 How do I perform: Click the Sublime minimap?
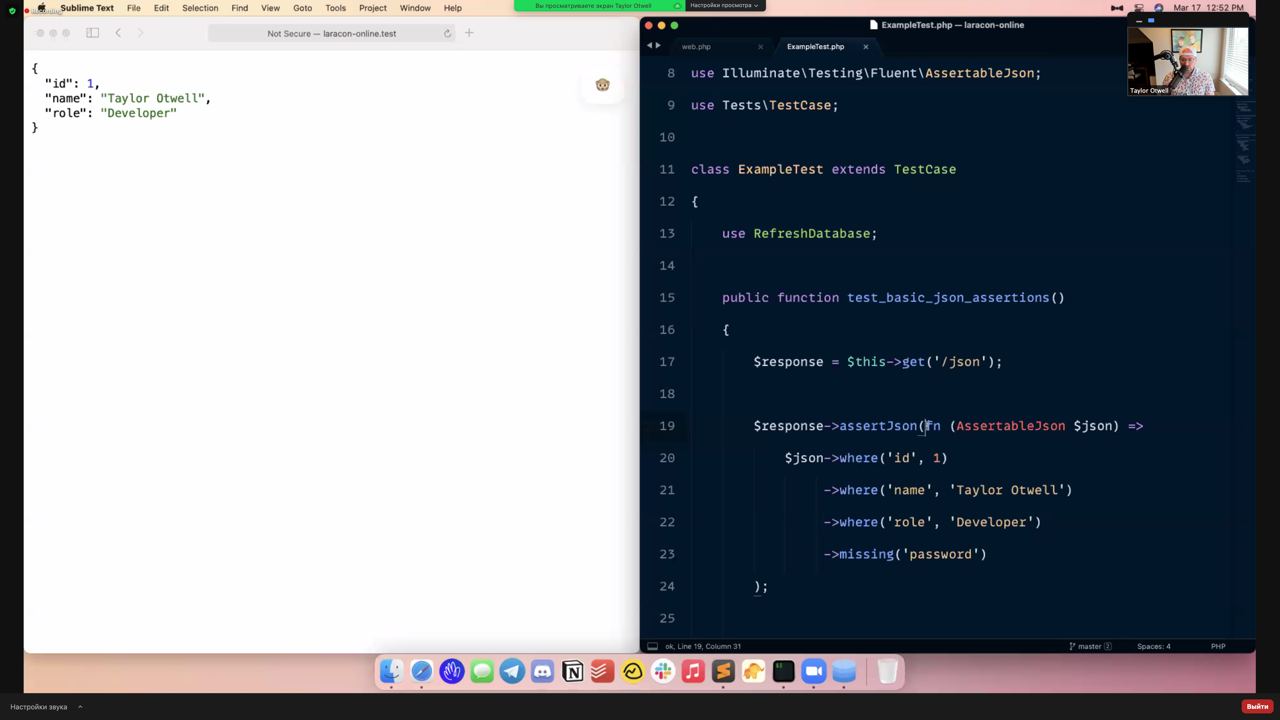coord(1243,140)
